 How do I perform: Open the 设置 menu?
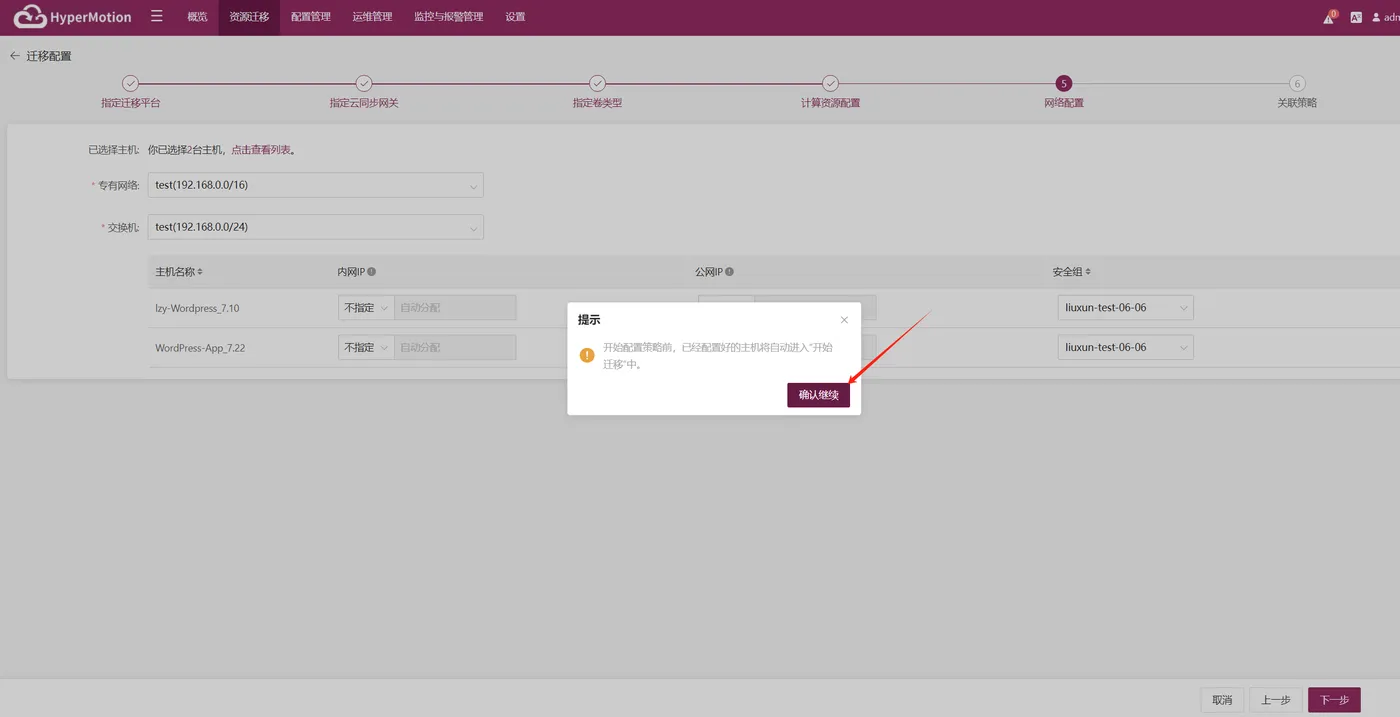(x=515, y=17)
